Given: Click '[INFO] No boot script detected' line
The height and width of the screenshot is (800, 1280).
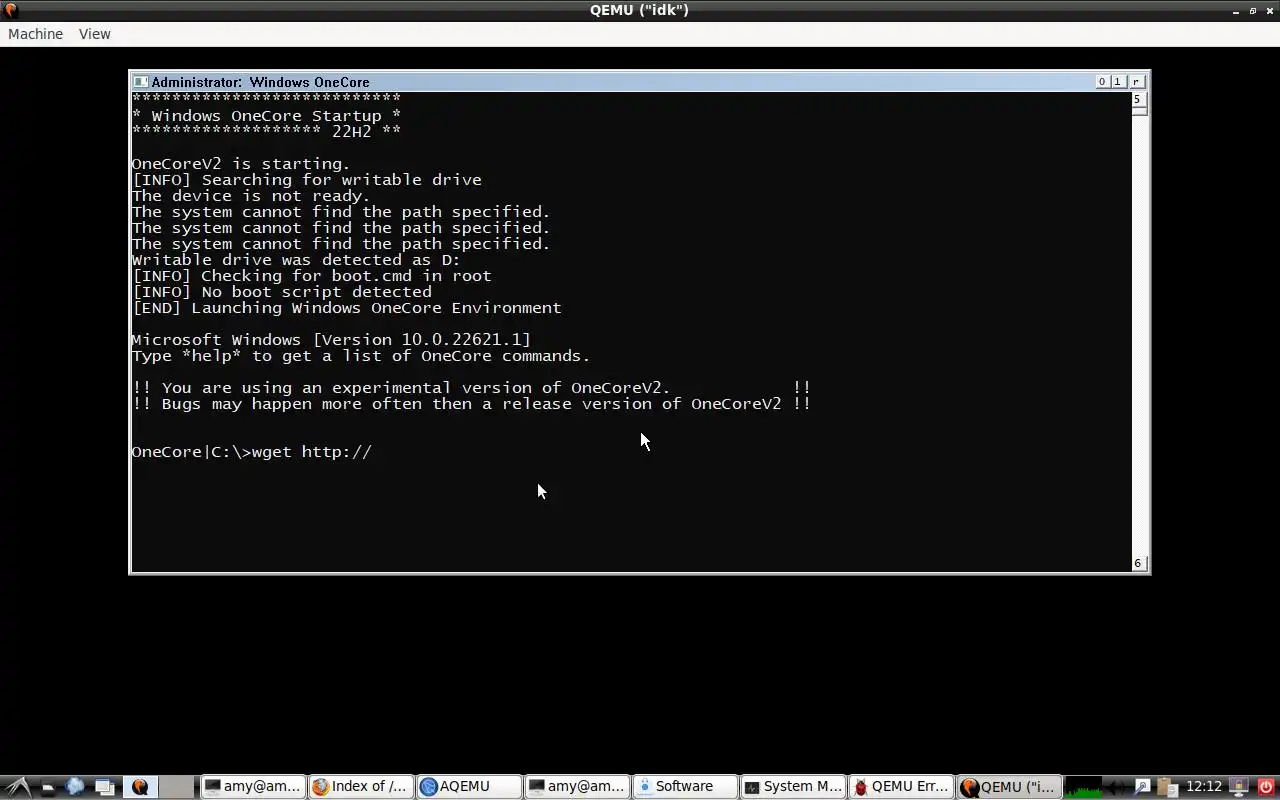Looking at the screenshot, I should (281, 292).
